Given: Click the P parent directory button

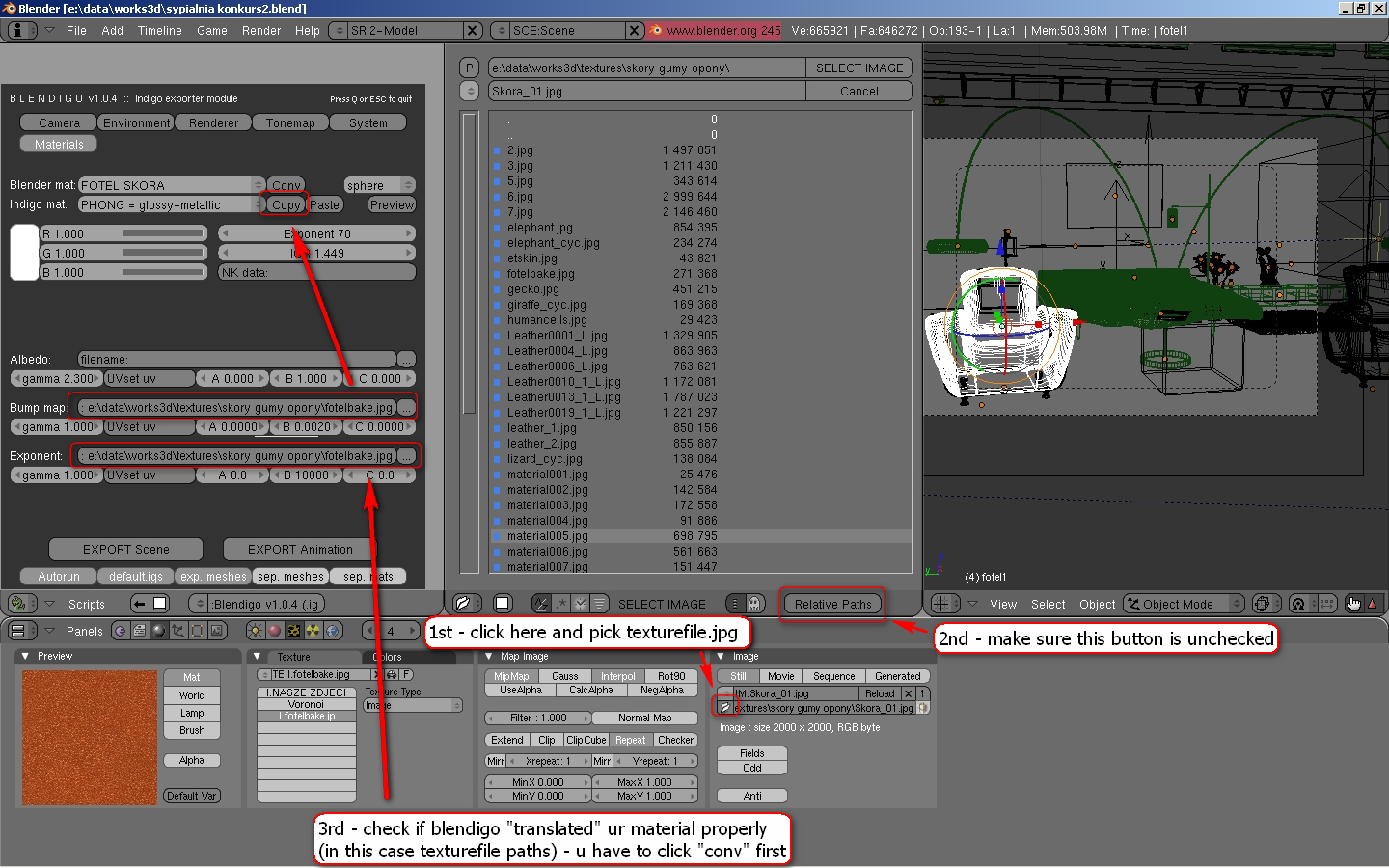Looking at the screenshot, I should (x=469, y=68).
